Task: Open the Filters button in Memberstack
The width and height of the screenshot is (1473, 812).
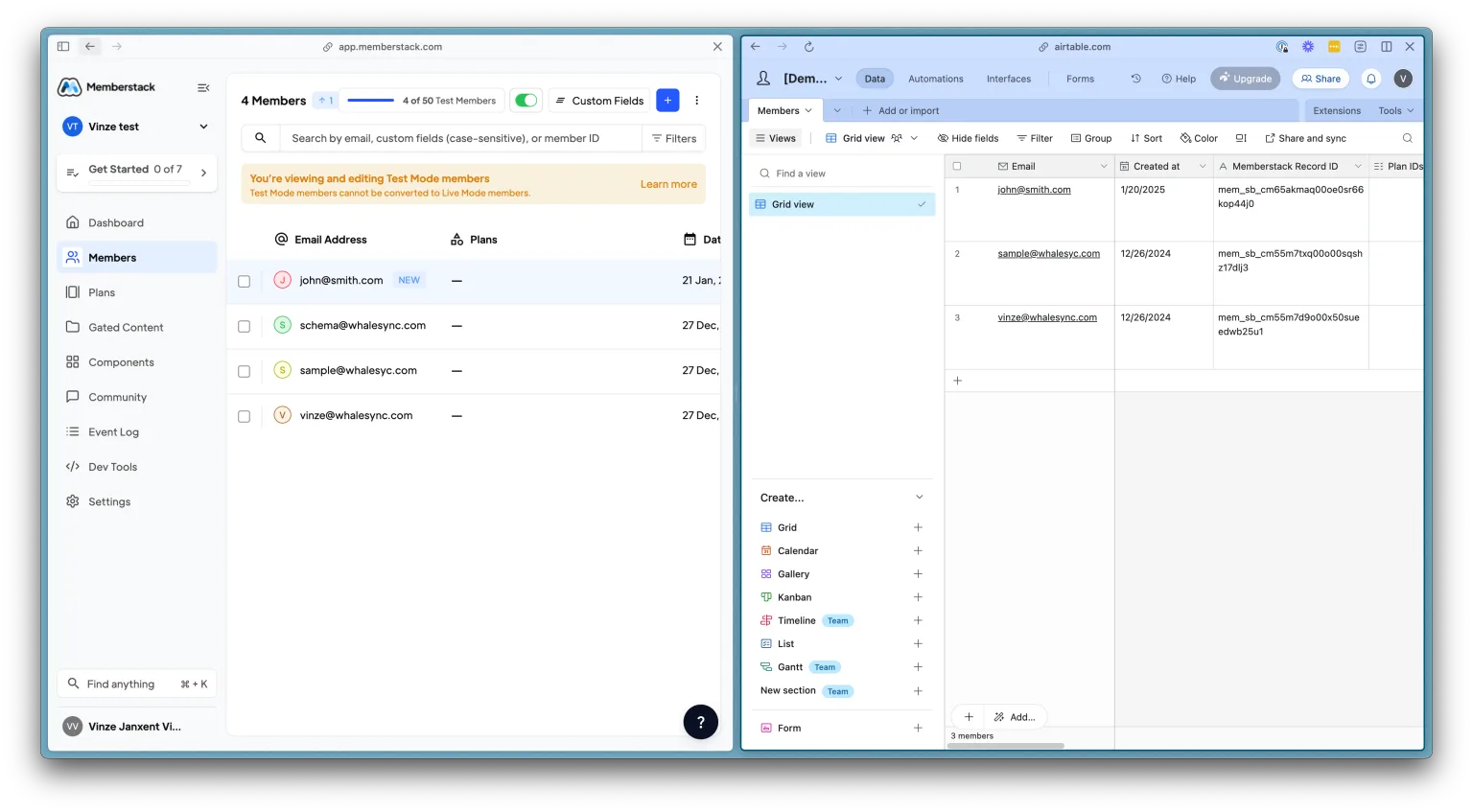Action: click(x=674, y=138)
